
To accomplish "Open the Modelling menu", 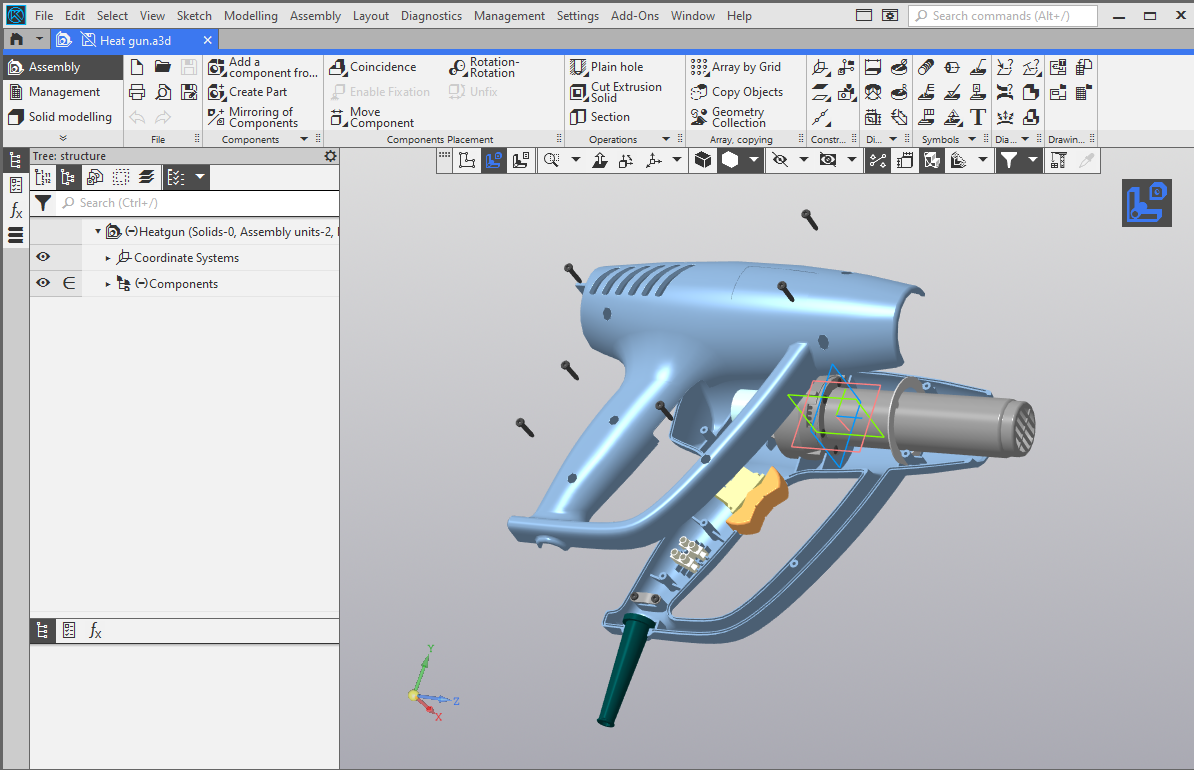I will pyautogui.click(x=251, y=16).
